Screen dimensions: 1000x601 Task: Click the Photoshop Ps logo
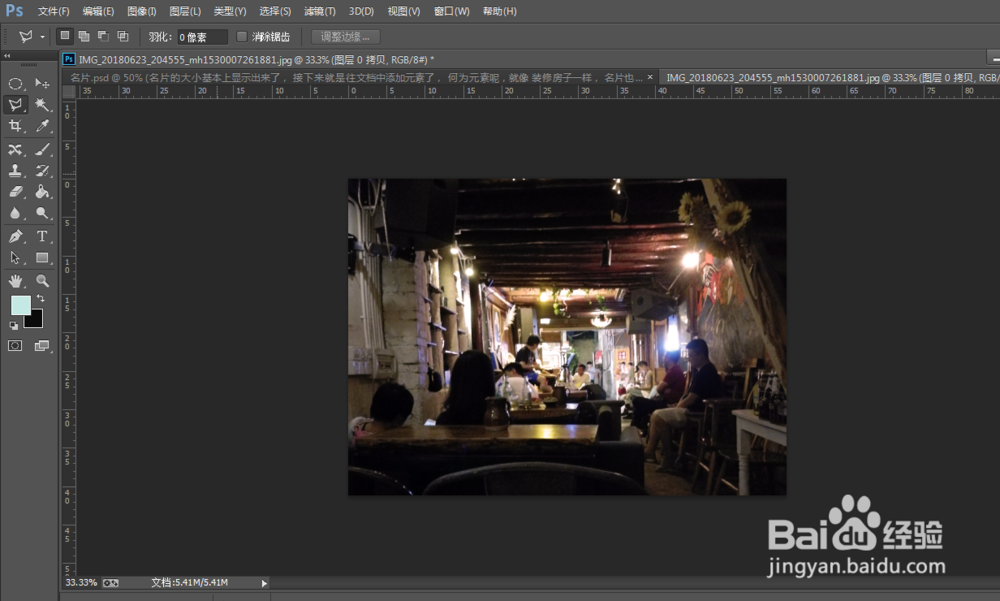14,10
